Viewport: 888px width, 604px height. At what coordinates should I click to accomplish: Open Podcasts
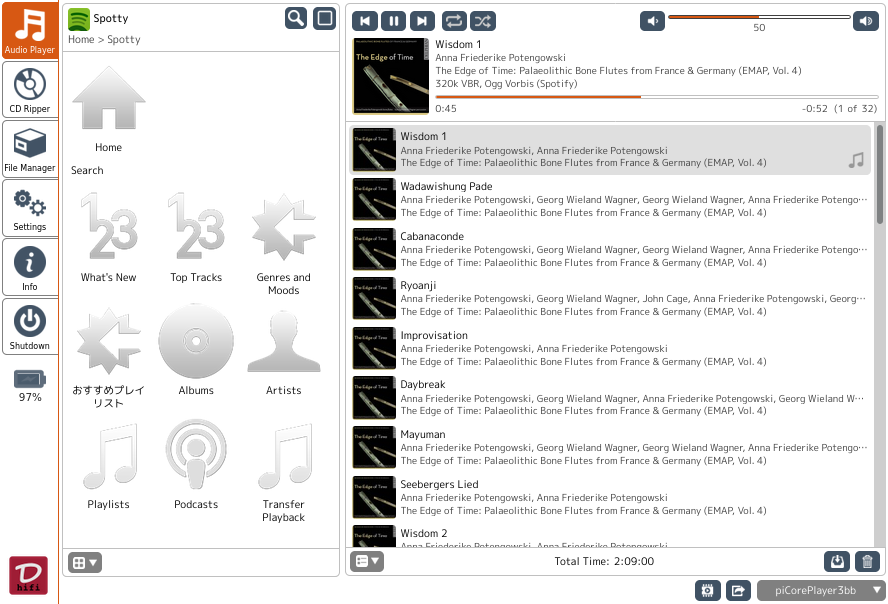196,465
